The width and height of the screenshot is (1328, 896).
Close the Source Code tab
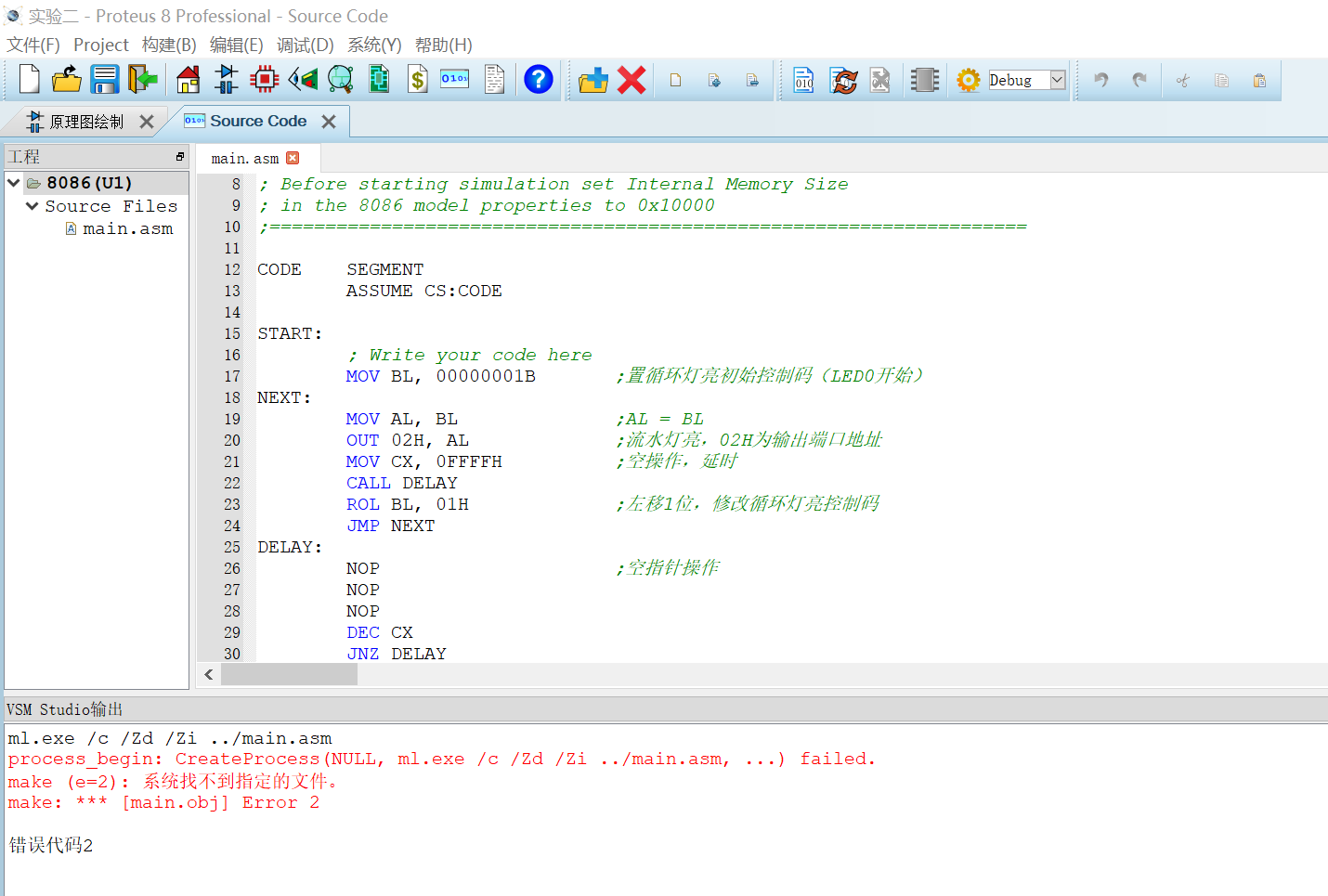coord(329,122)
